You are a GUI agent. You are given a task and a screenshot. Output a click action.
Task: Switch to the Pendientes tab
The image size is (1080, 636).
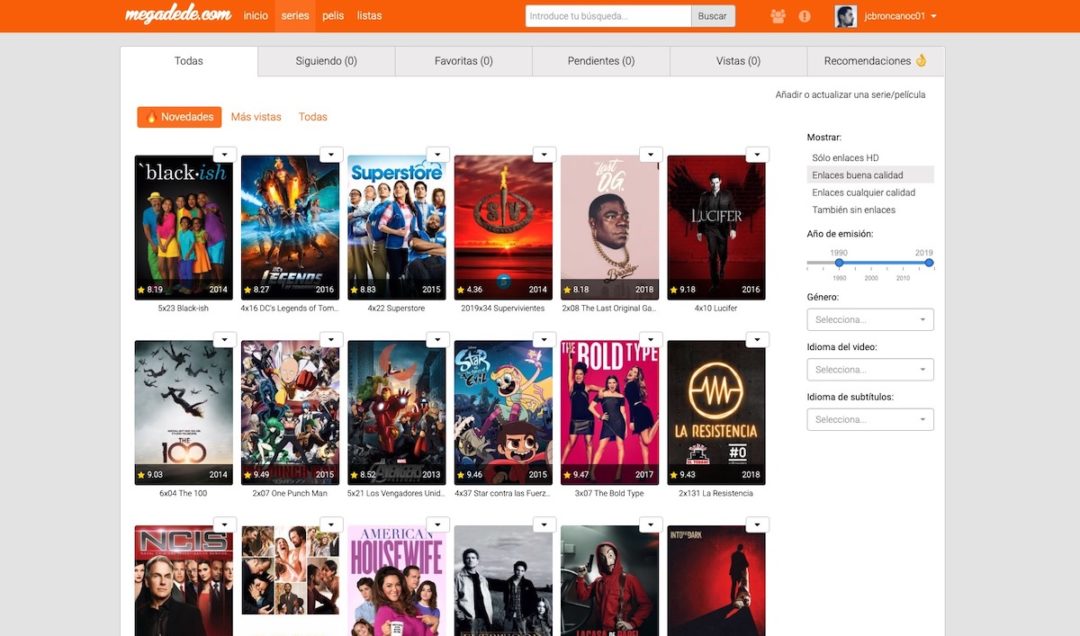coord(600,61)
